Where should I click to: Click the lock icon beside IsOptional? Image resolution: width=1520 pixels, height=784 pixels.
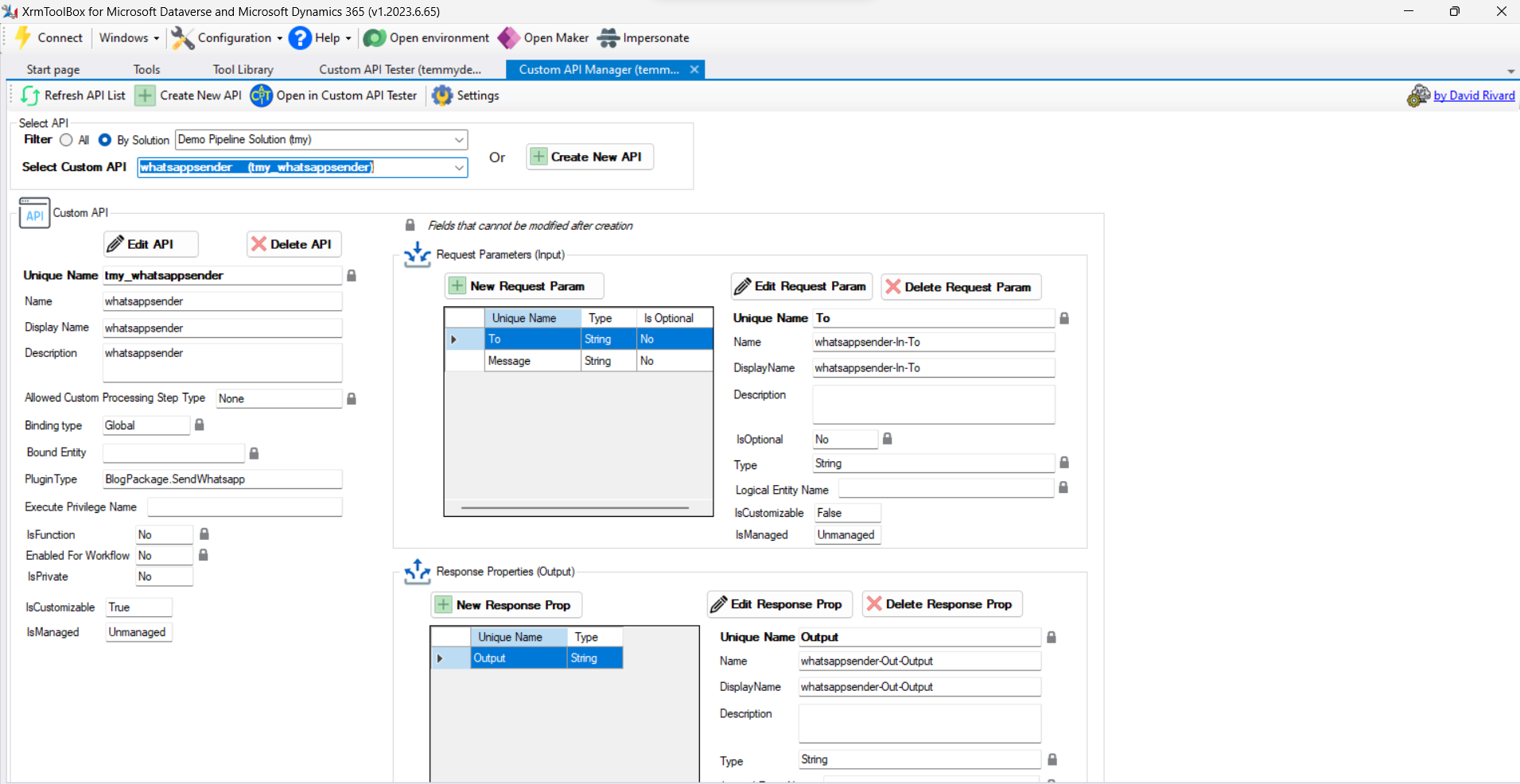(888, 439)
